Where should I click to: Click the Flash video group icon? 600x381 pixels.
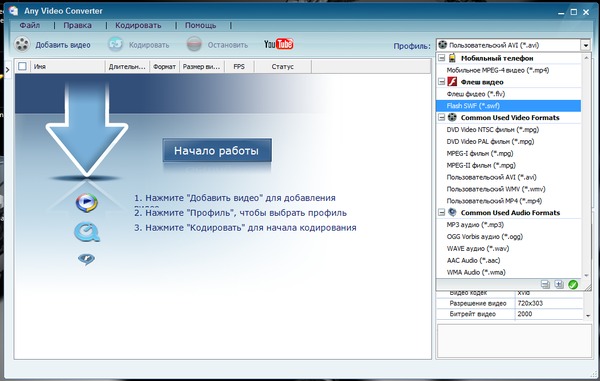[x=452, y=82]
